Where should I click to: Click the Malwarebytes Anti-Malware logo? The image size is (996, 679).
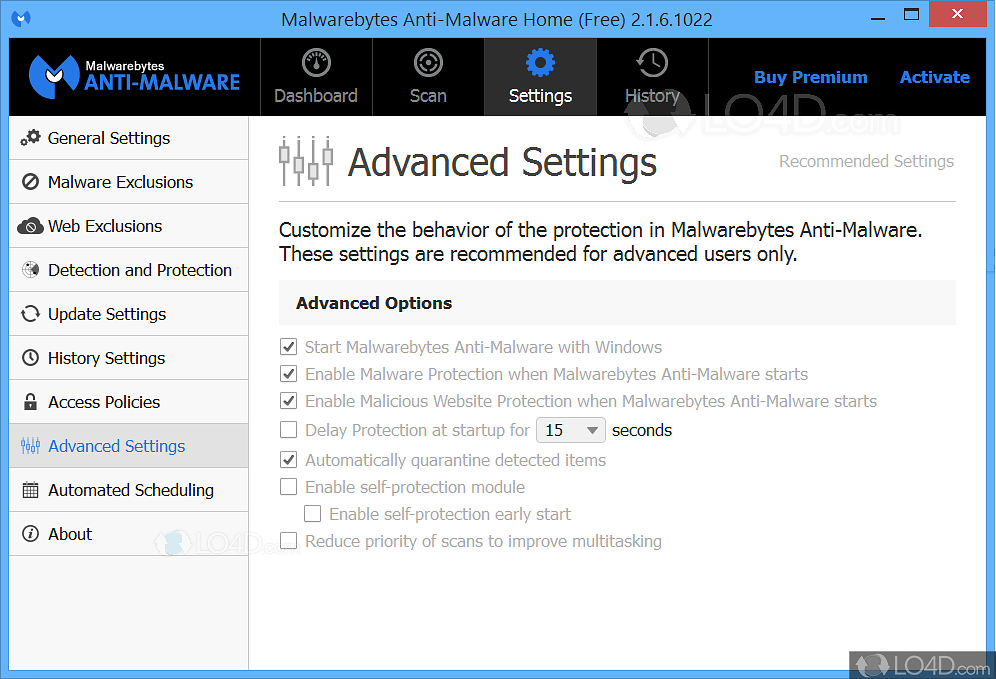click(135, 76)
